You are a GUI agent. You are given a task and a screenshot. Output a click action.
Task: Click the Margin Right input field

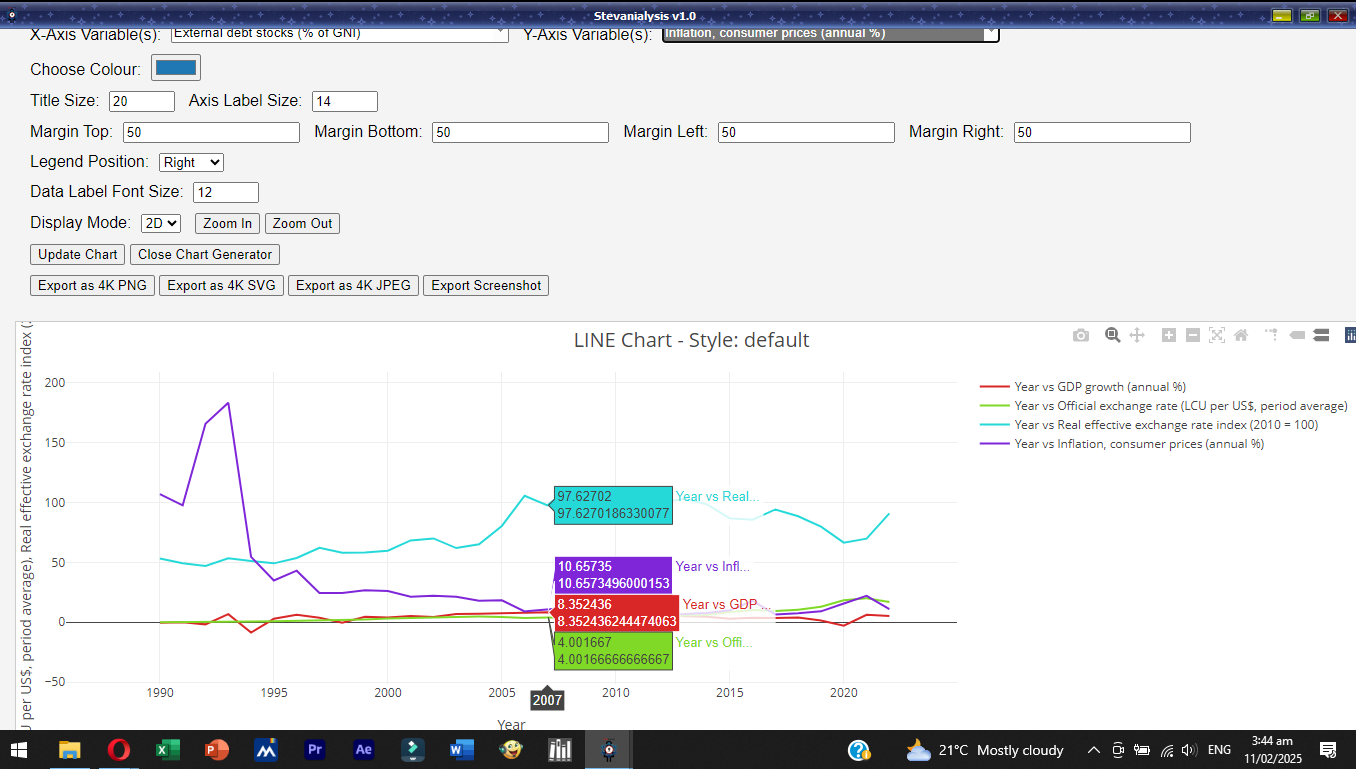click(1102, 132)
